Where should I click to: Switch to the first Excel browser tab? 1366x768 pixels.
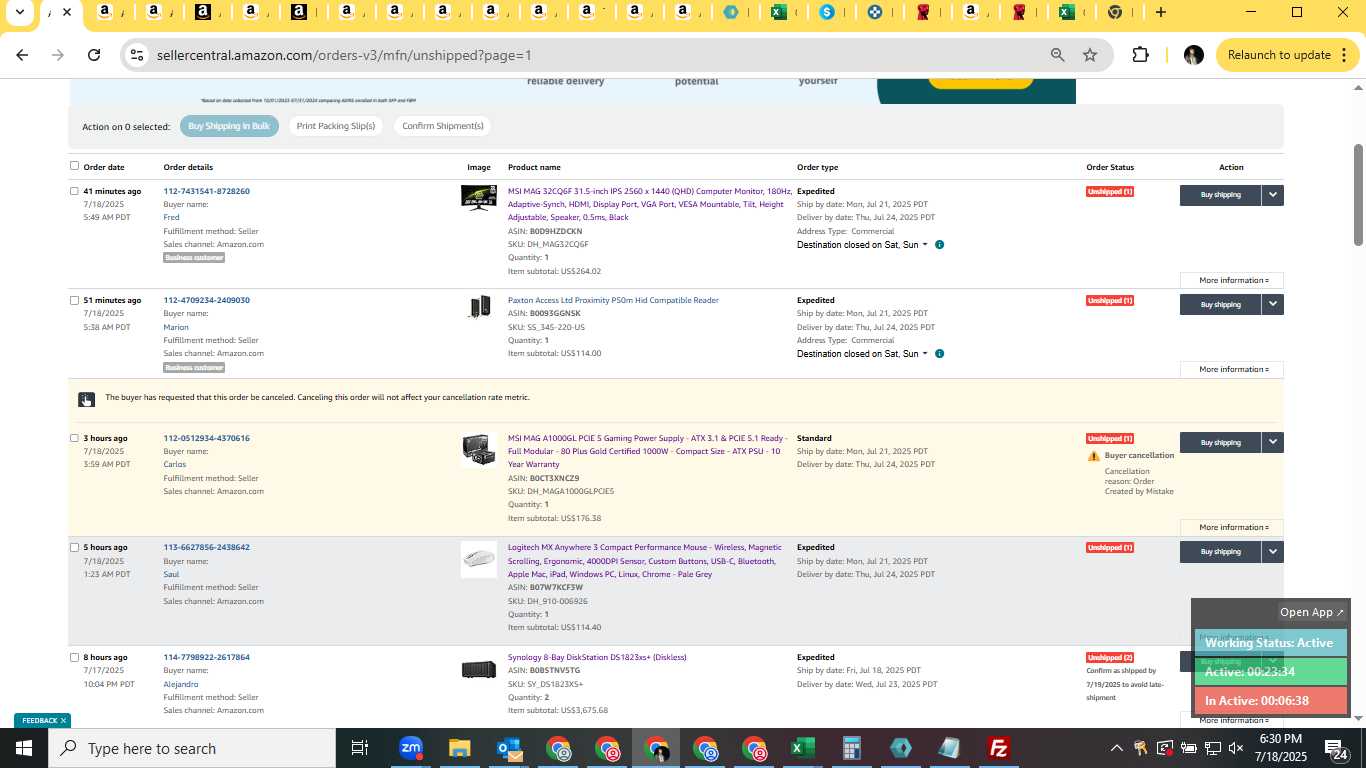click(779, 12)
